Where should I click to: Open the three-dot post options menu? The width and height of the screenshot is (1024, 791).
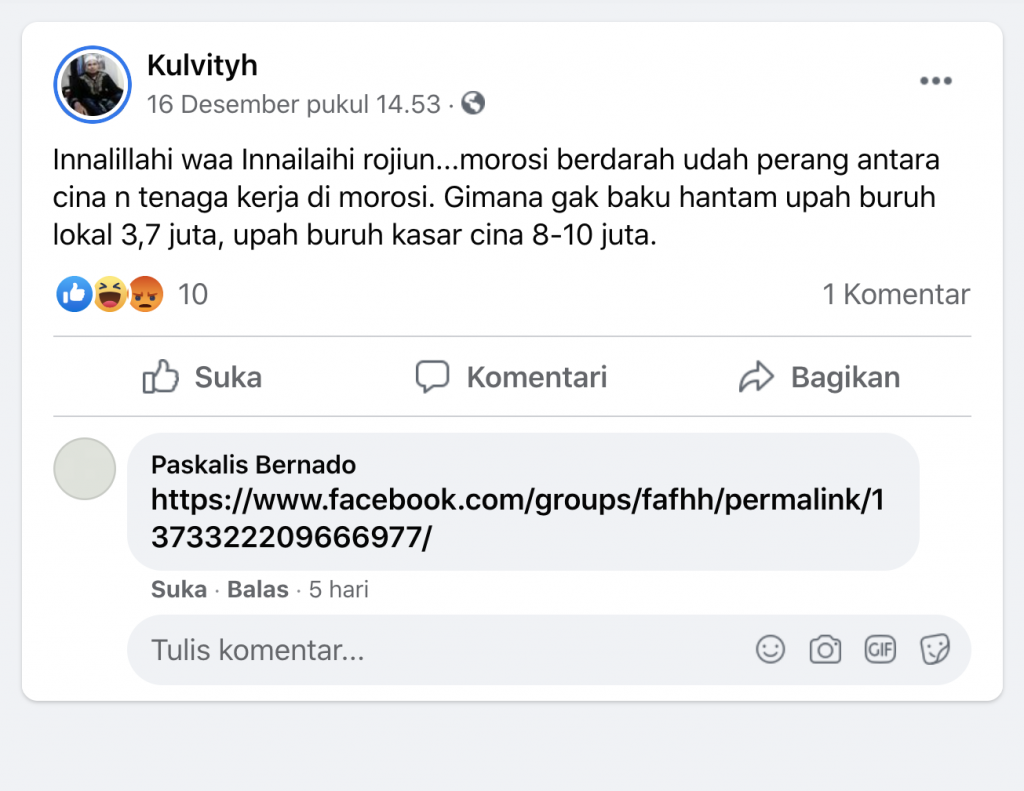[x=935, y=81]
